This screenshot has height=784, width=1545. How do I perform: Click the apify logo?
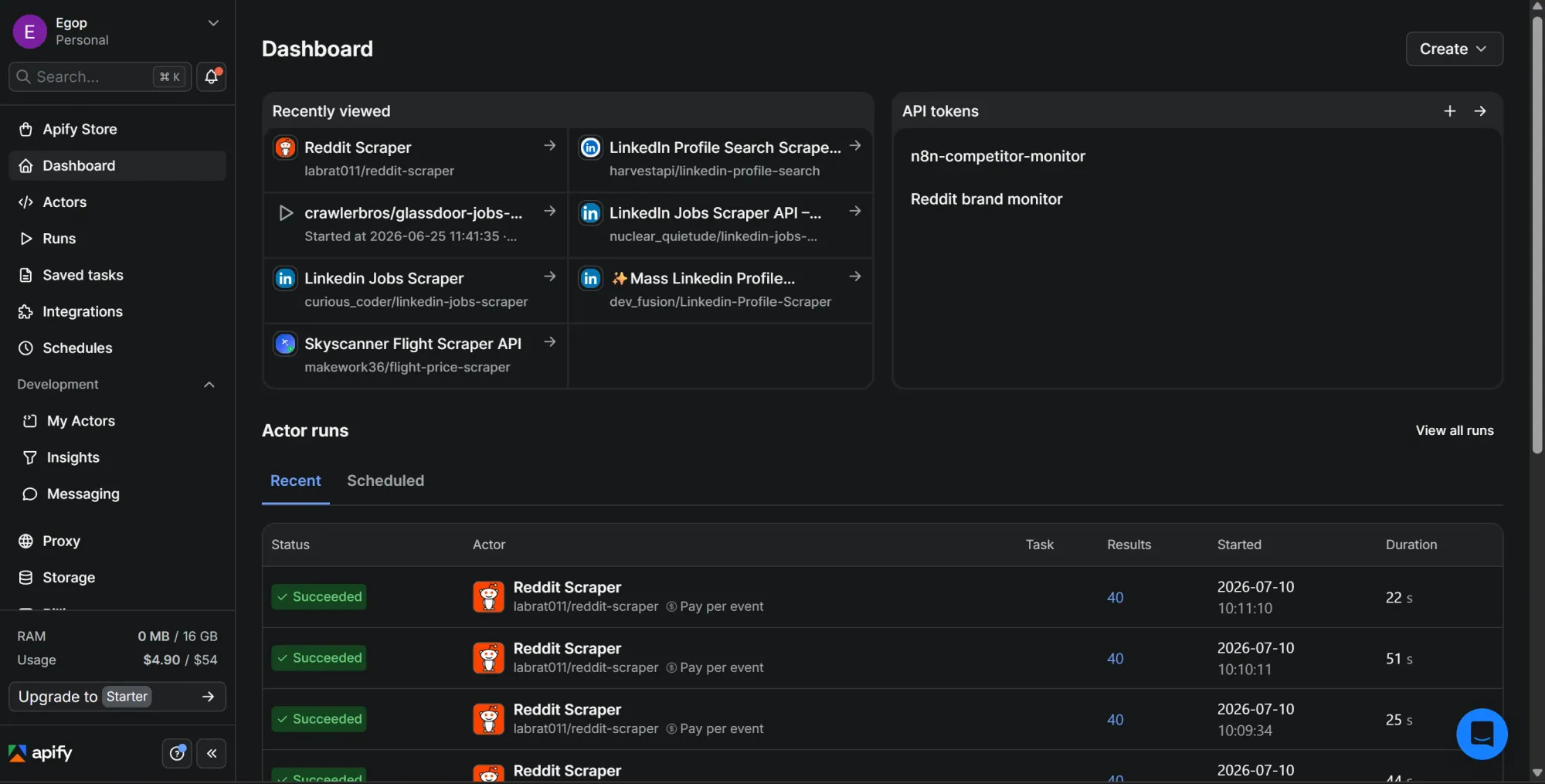tap(40, 753)
